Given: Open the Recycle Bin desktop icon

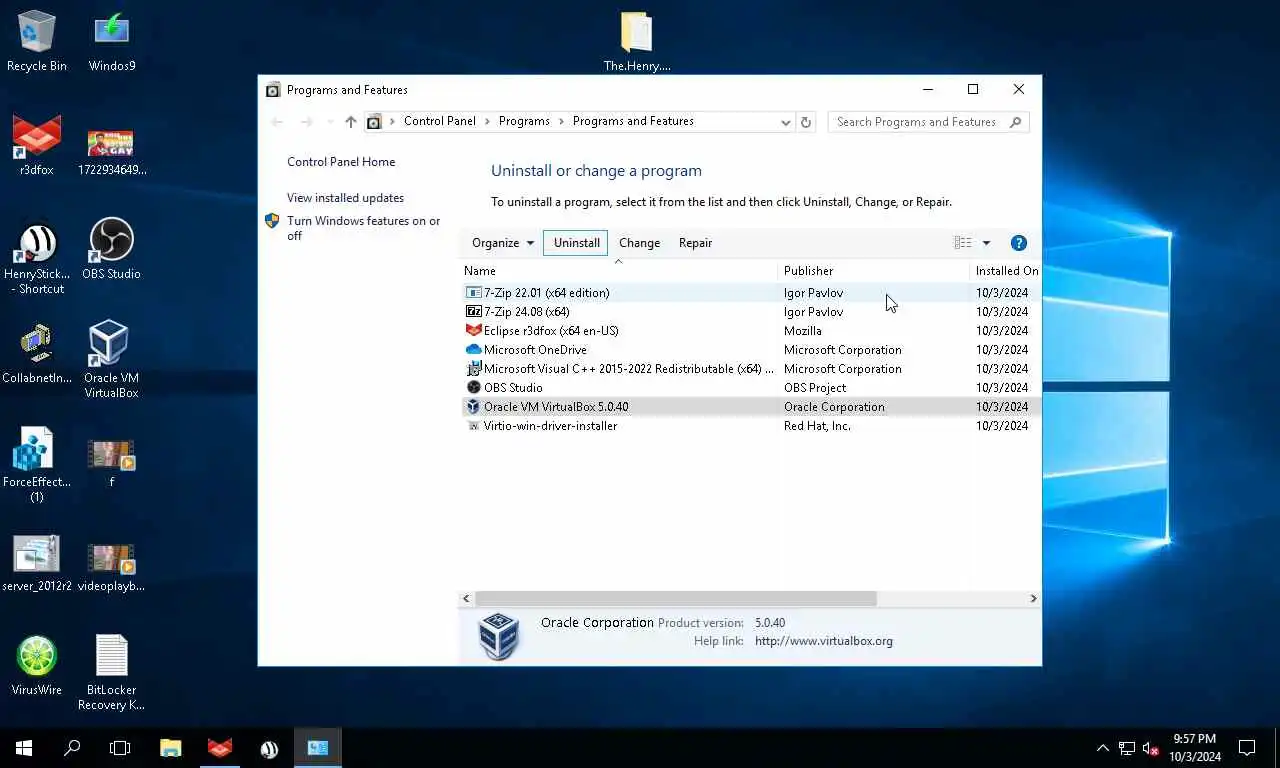Looking at the screenshot, I should pyautogui.click(x=37, y=40).
